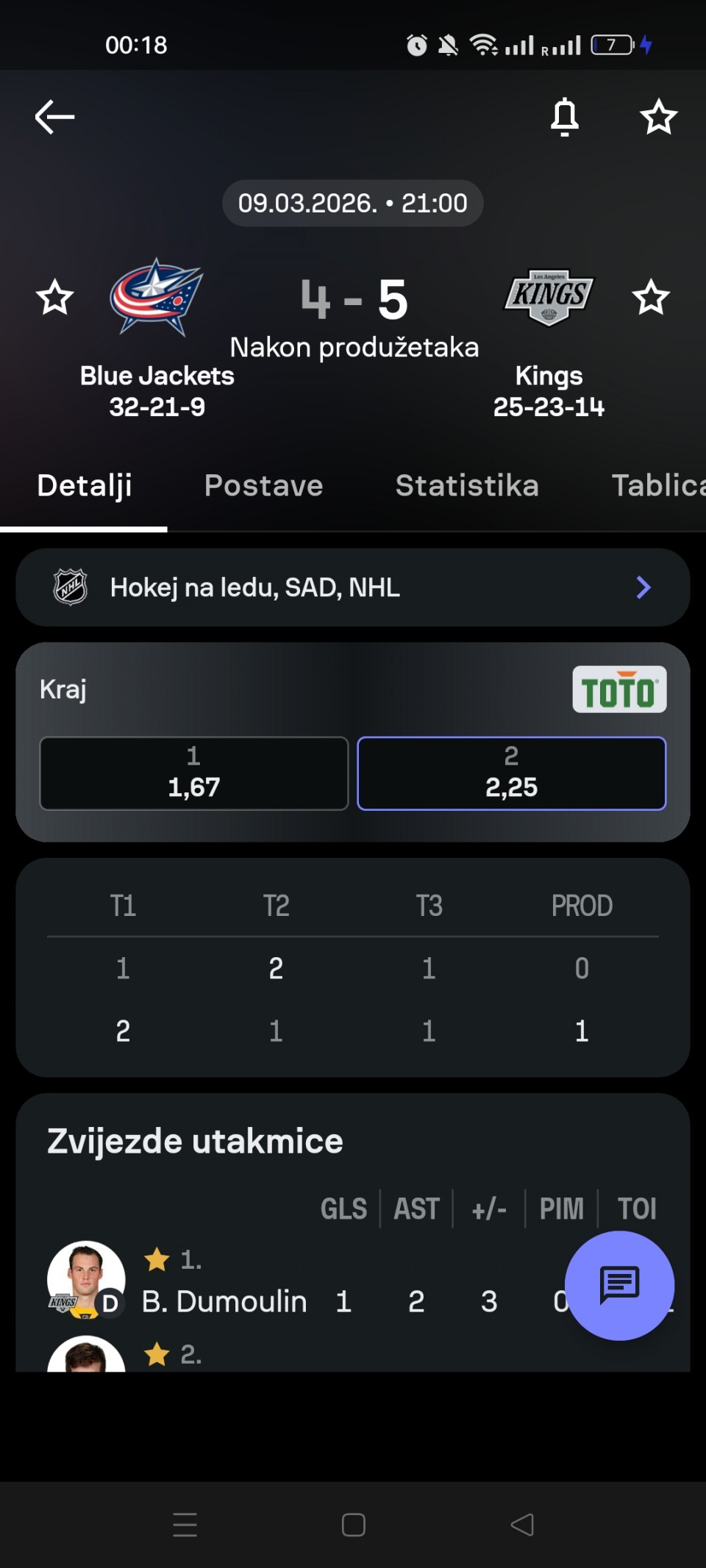This screenshot has width=706, height=1568.
Task: Expand the Hokej na ledu league chevron
Action: pos(643,587)
